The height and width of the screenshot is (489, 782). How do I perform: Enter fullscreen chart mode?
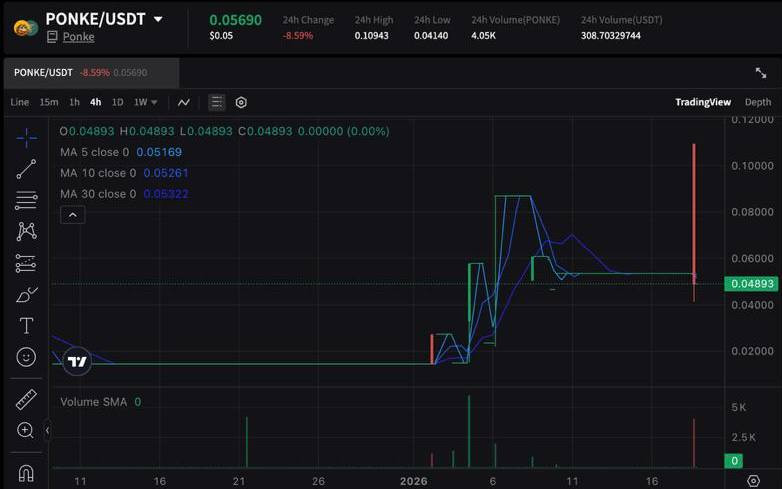coord(760,73)
